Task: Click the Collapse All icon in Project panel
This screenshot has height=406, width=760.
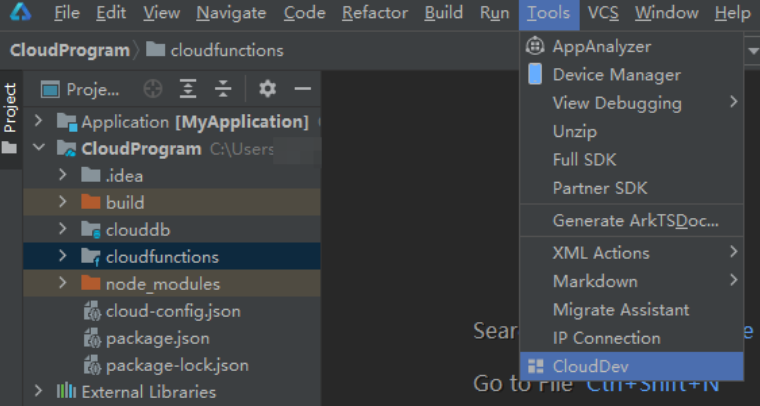Action: click(223, 89)
